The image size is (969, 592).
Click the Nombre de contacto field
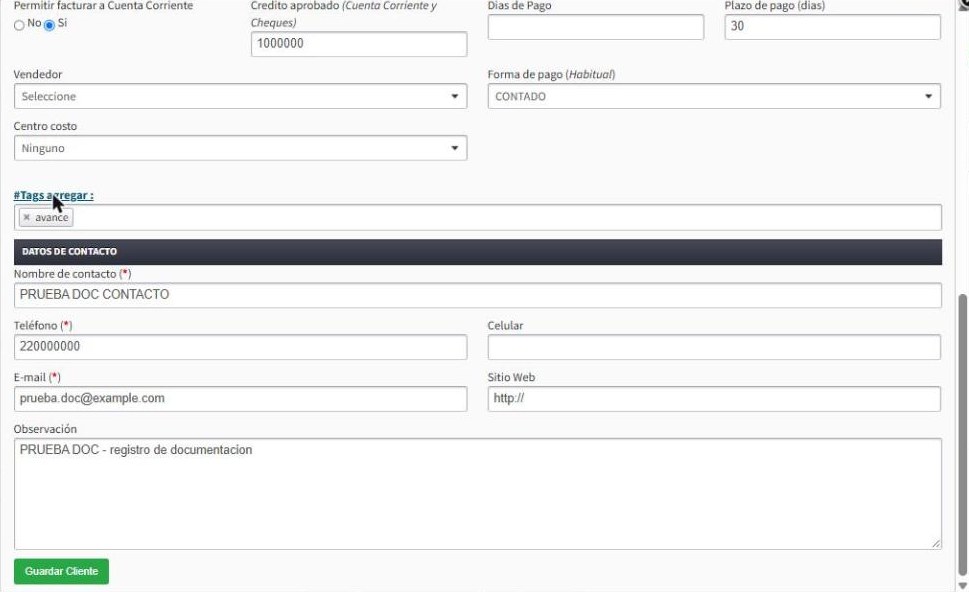pos(478,295)
